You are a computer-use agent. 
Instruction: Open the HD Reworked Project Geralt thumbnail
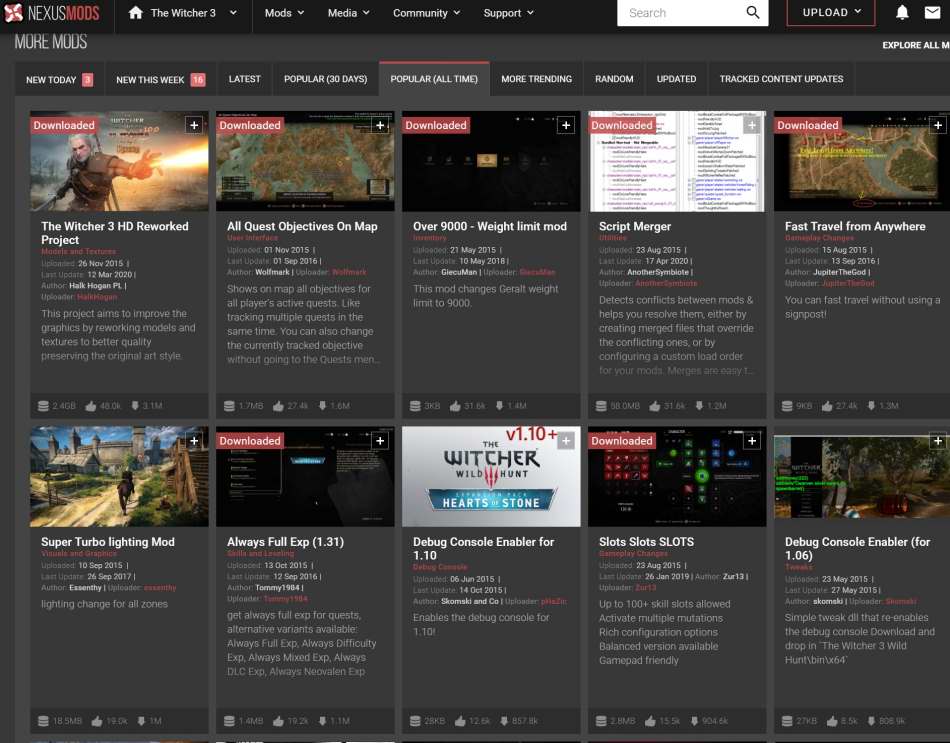tap(119, 161)
